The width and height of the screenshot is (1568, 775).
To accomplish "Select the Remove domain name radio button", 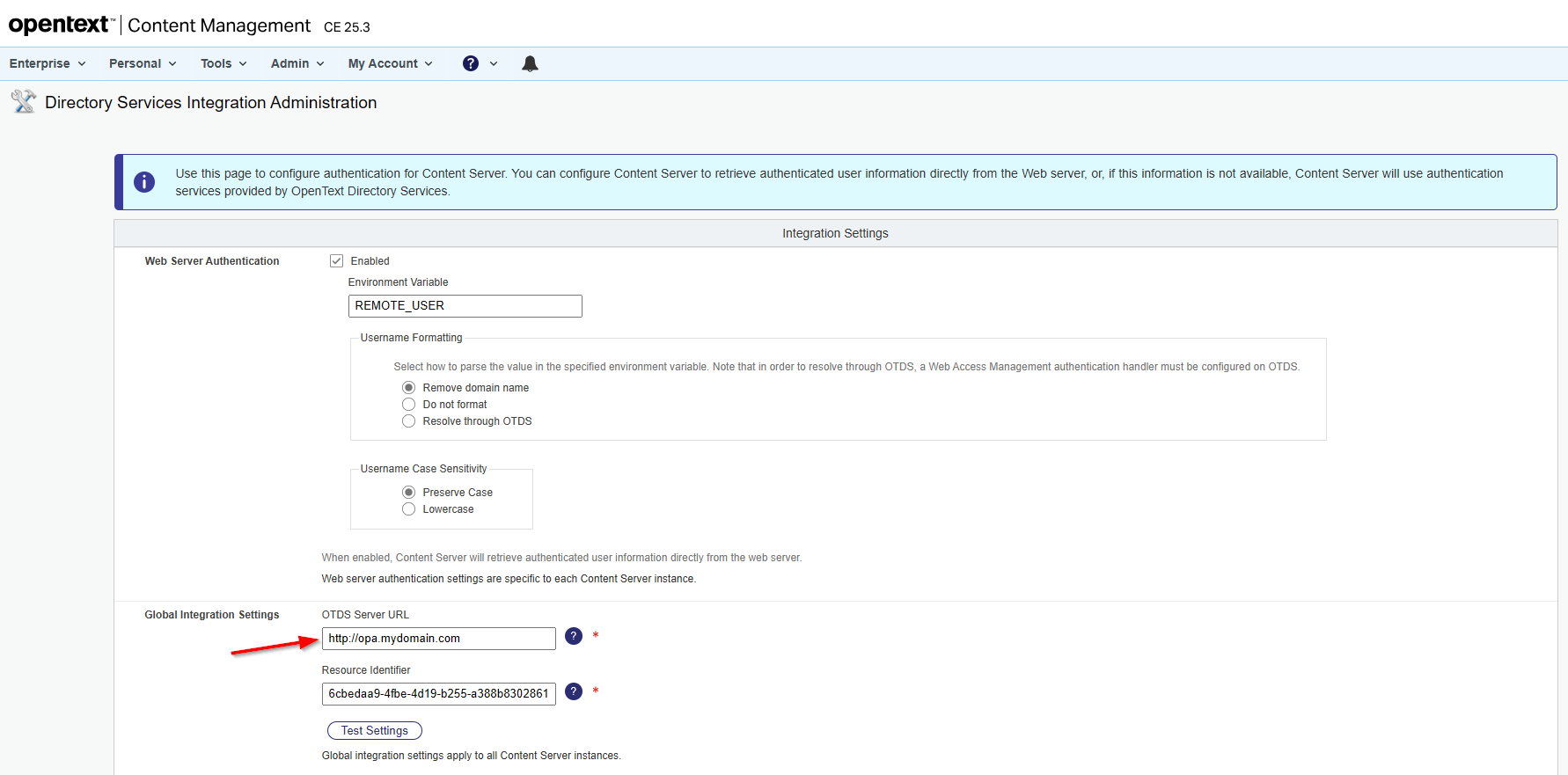I will (x=408, y=388).
